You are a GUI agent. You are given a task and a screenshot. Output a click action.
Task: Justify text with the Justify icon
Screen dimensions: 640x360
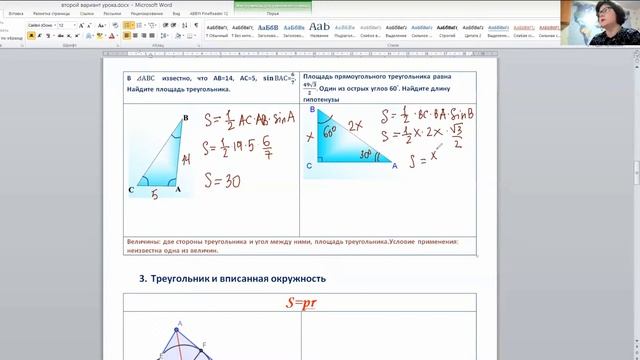click(152, 36)
